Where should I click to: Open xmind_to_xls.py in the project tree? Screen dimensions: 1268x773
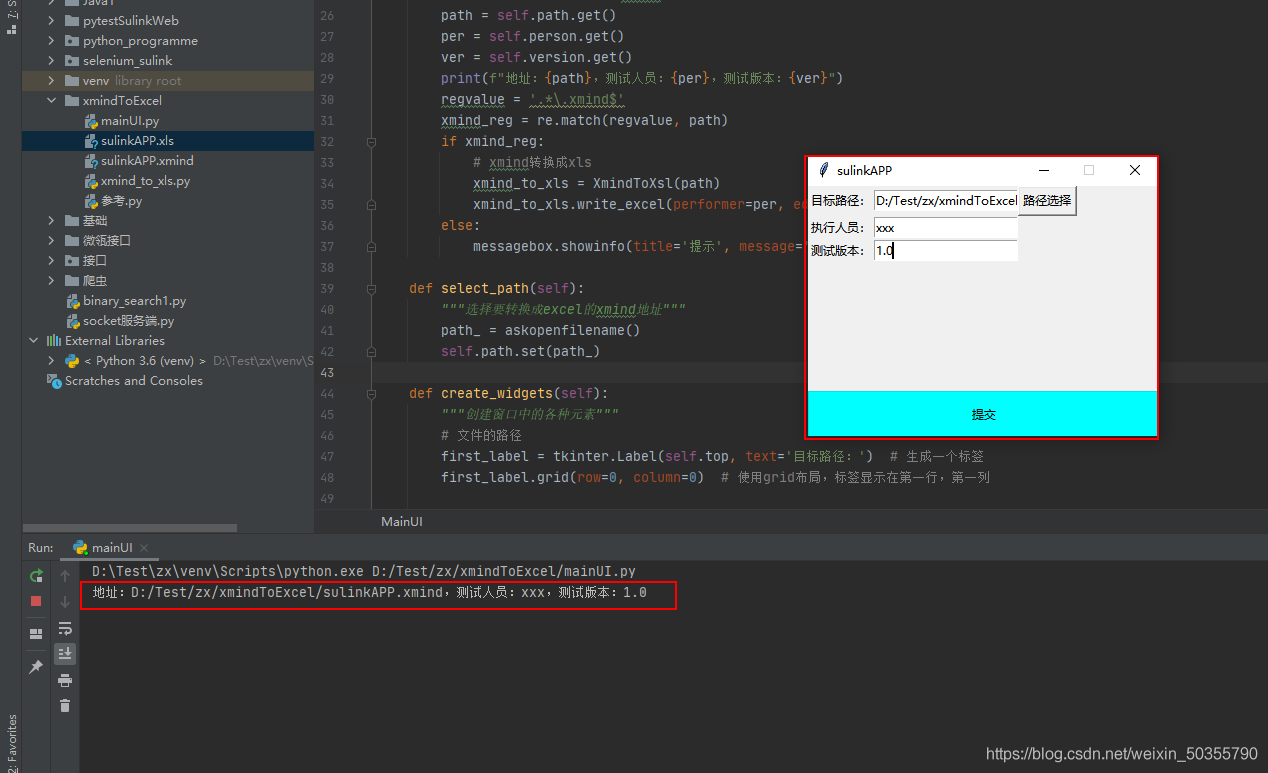(x=145, y=180)
